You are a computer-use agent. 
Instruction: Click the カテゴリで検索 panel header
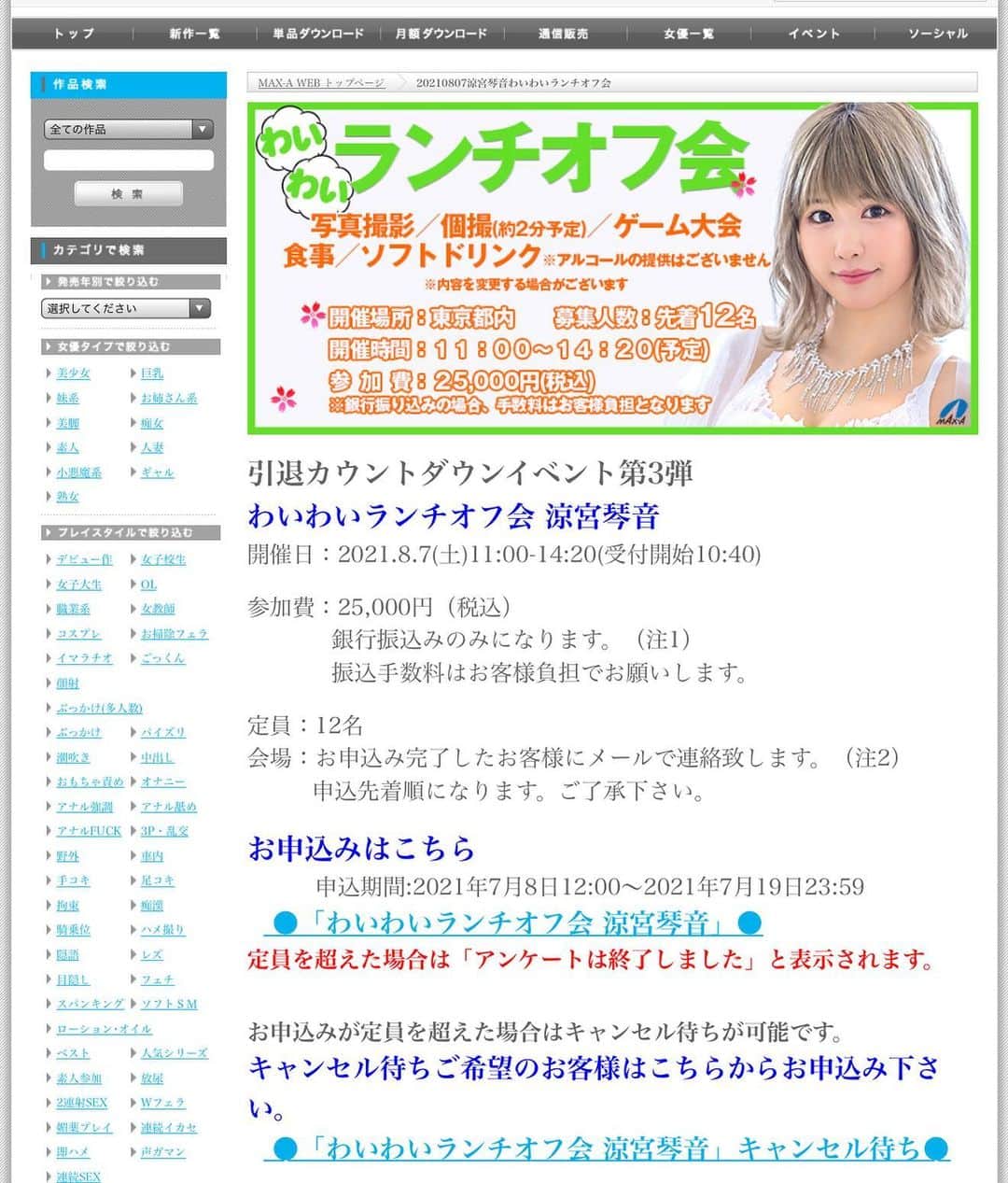pos(129,250)
